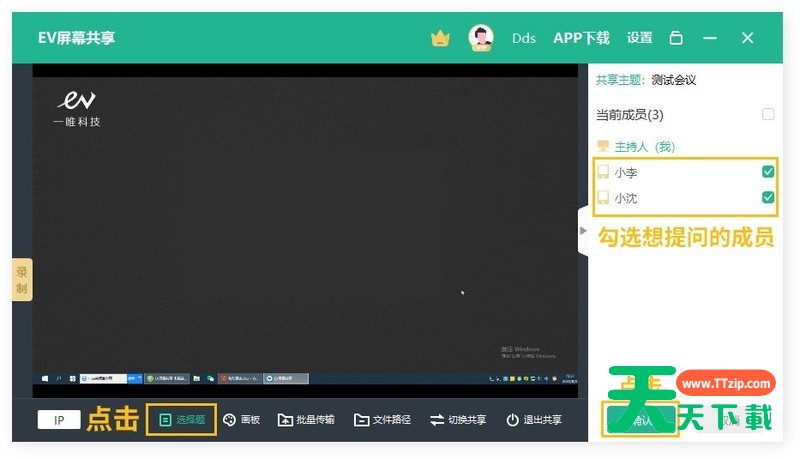Click the VIP crown icon
The image size is (800, 459).
click(x=440, y=38)
